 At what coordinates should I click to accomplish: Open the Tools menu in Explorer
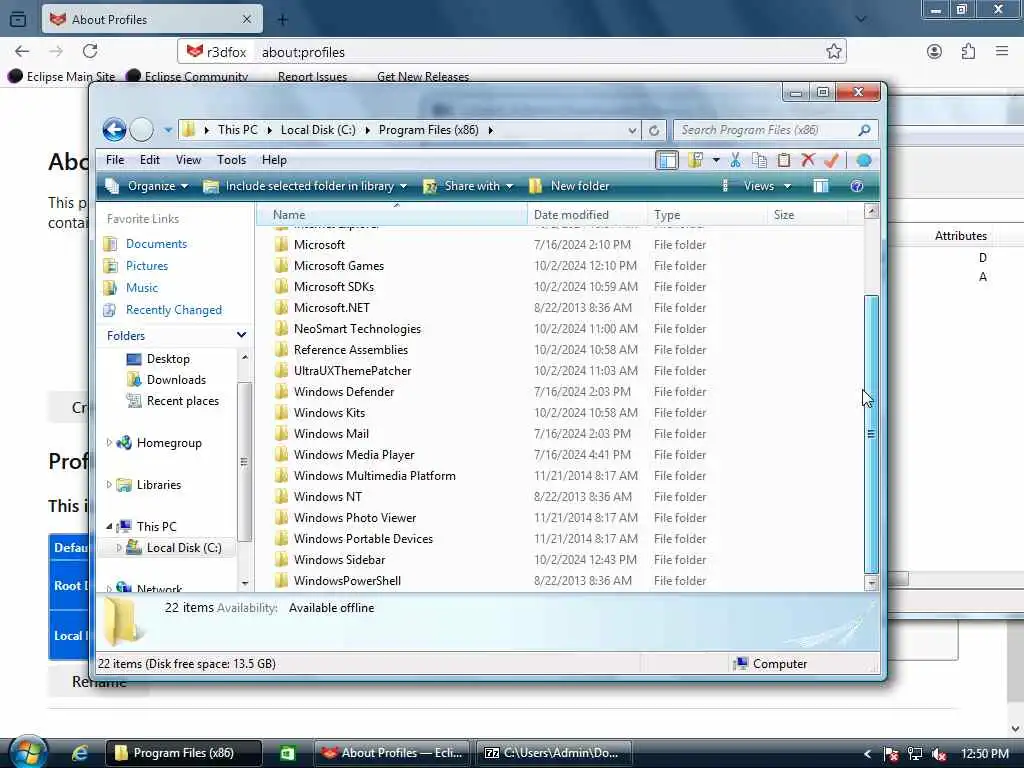tap(231, 160)
